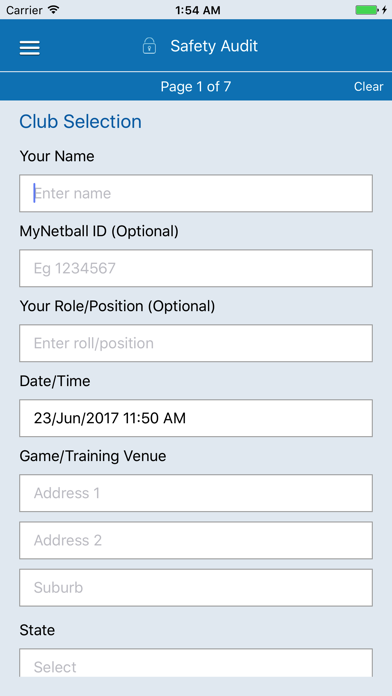Tap the Club Selection section heading
The image size is (392, 696).
tap(80, 122)
